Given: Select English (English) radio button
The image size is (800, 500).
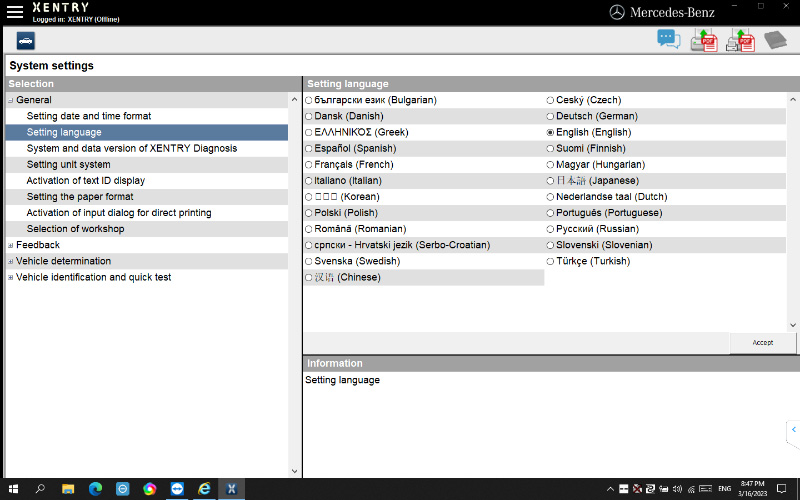Looking at the screenshot, I should (x=550, y=133).
